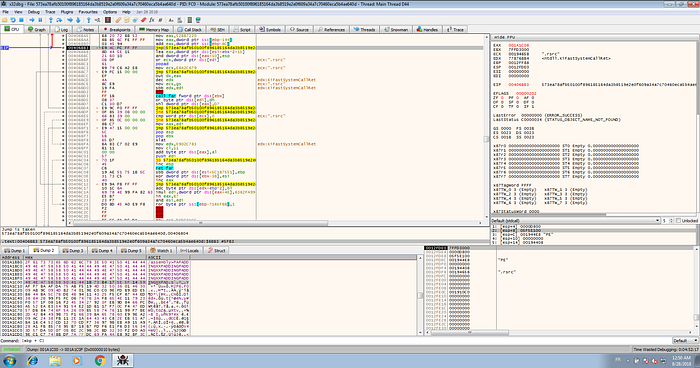Click the Restart debuggee toolbar icon
Viewport: 700px width, 368px height.
[x=13, y=20]
